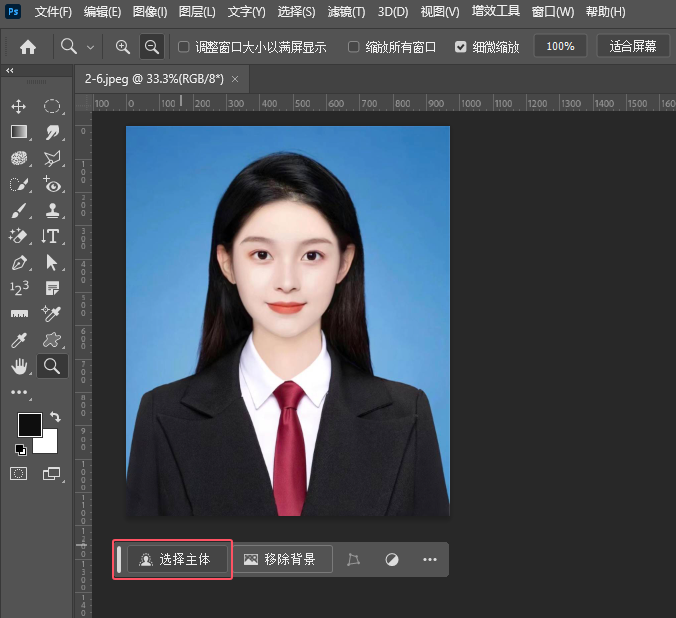676x618 pixels.
Task: Select the Hand tool
Action: point(19,366)
